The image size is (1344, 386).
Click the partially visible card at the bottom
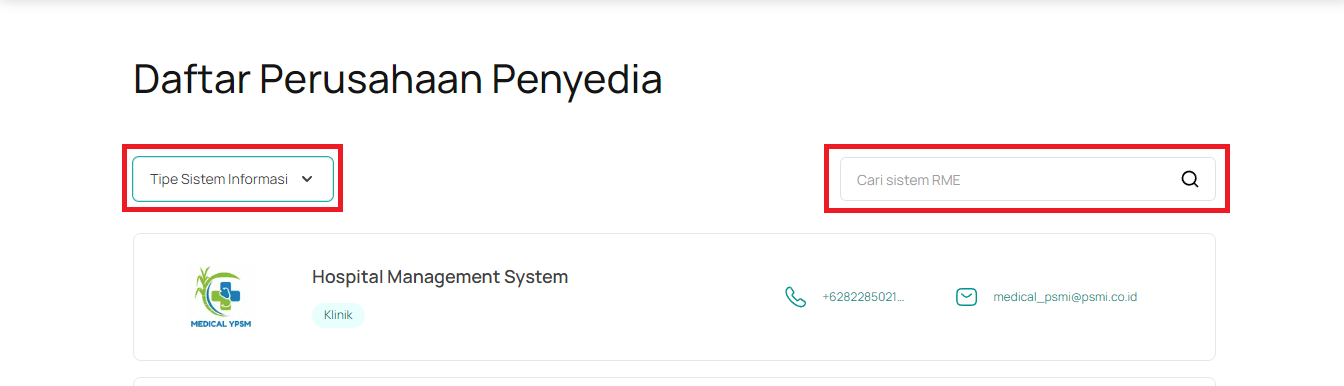click(x=674, y=381)
